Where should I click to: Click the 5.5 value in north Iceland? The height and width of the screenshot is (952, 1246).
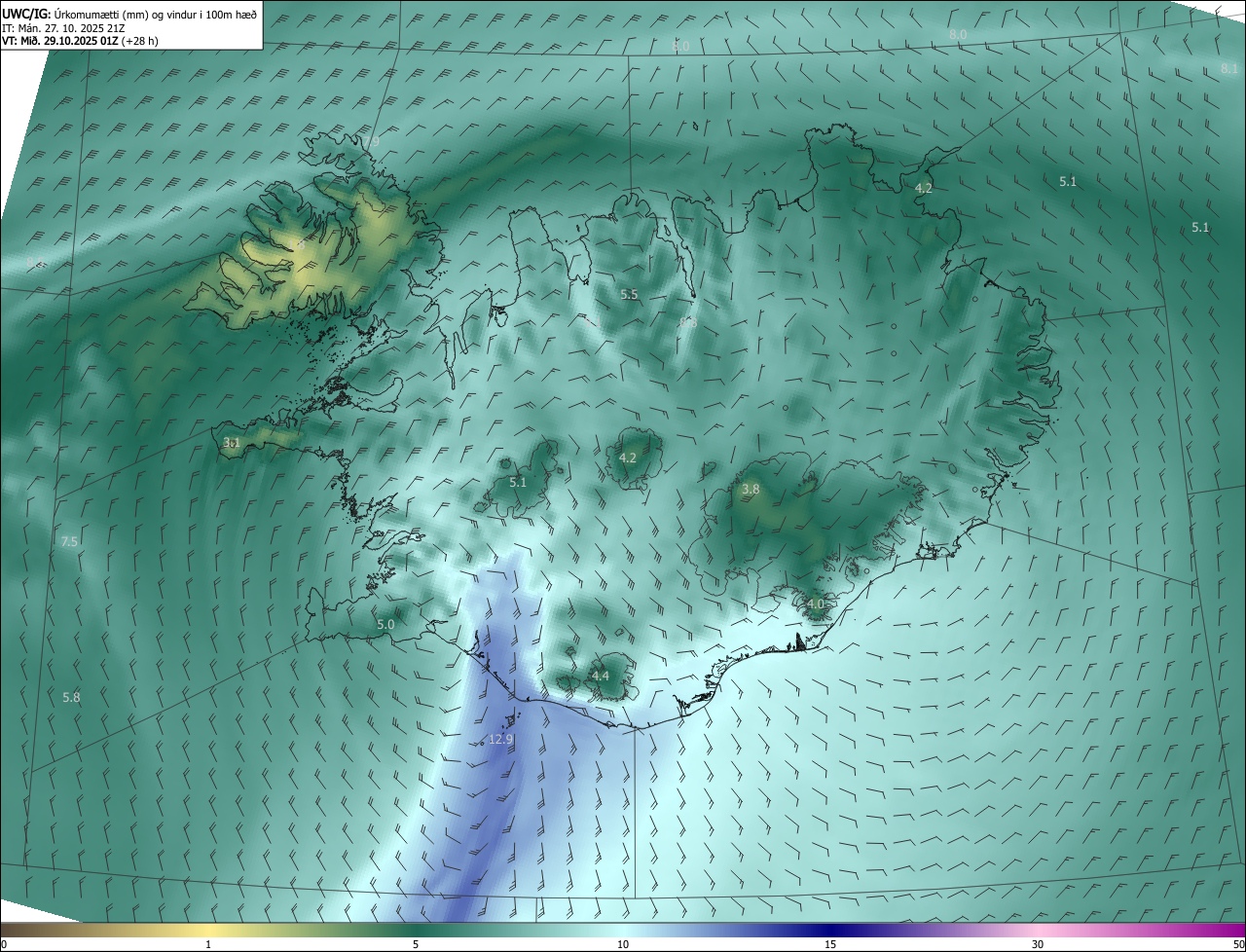(x=629, y=295)
